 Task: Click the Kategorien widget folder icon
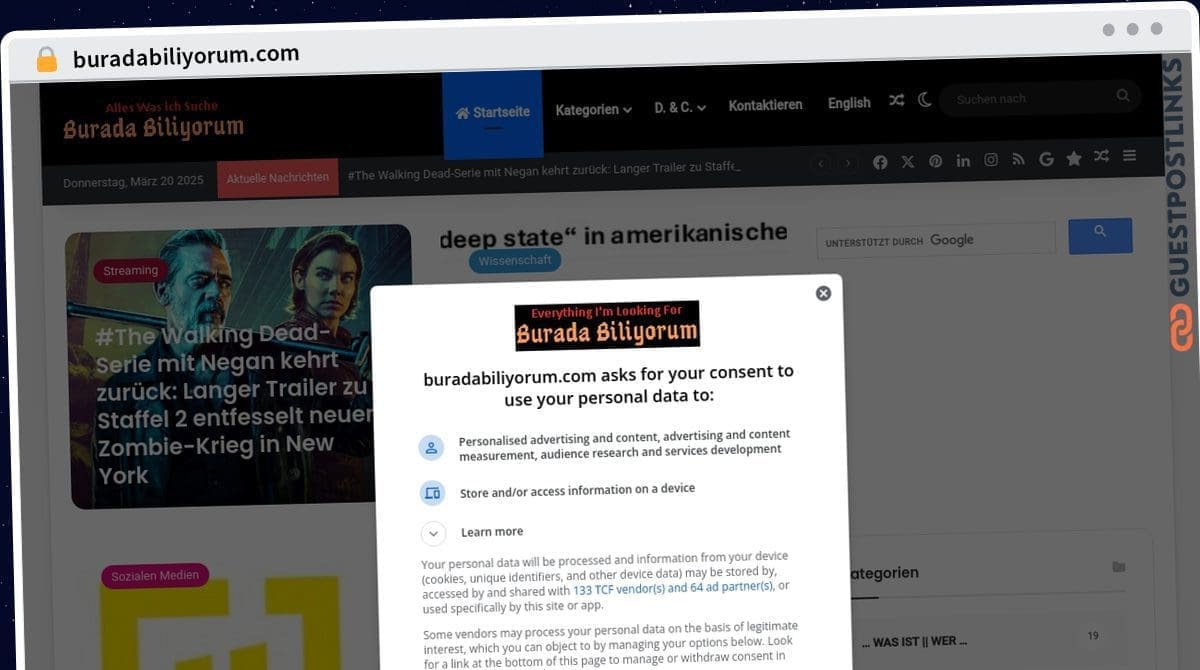1118,567
